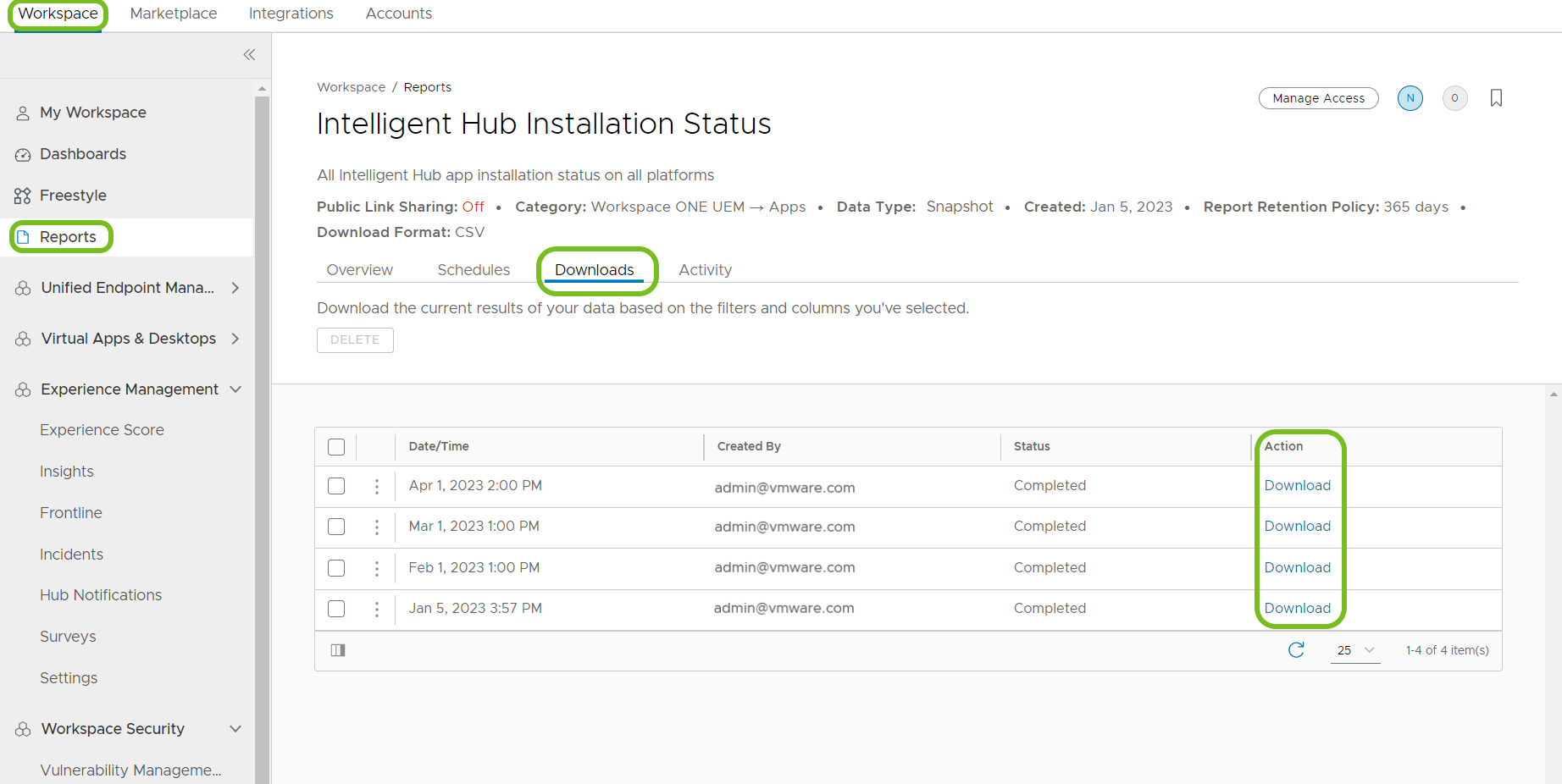Open row menu for Mar 1, 2023 download

click(377, 527)
